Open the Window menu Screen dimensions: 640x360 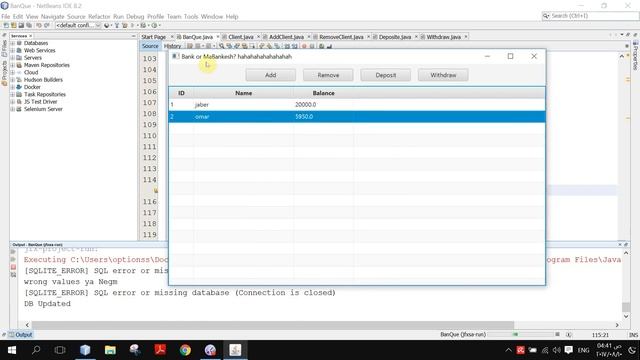[x=212, y=16]
